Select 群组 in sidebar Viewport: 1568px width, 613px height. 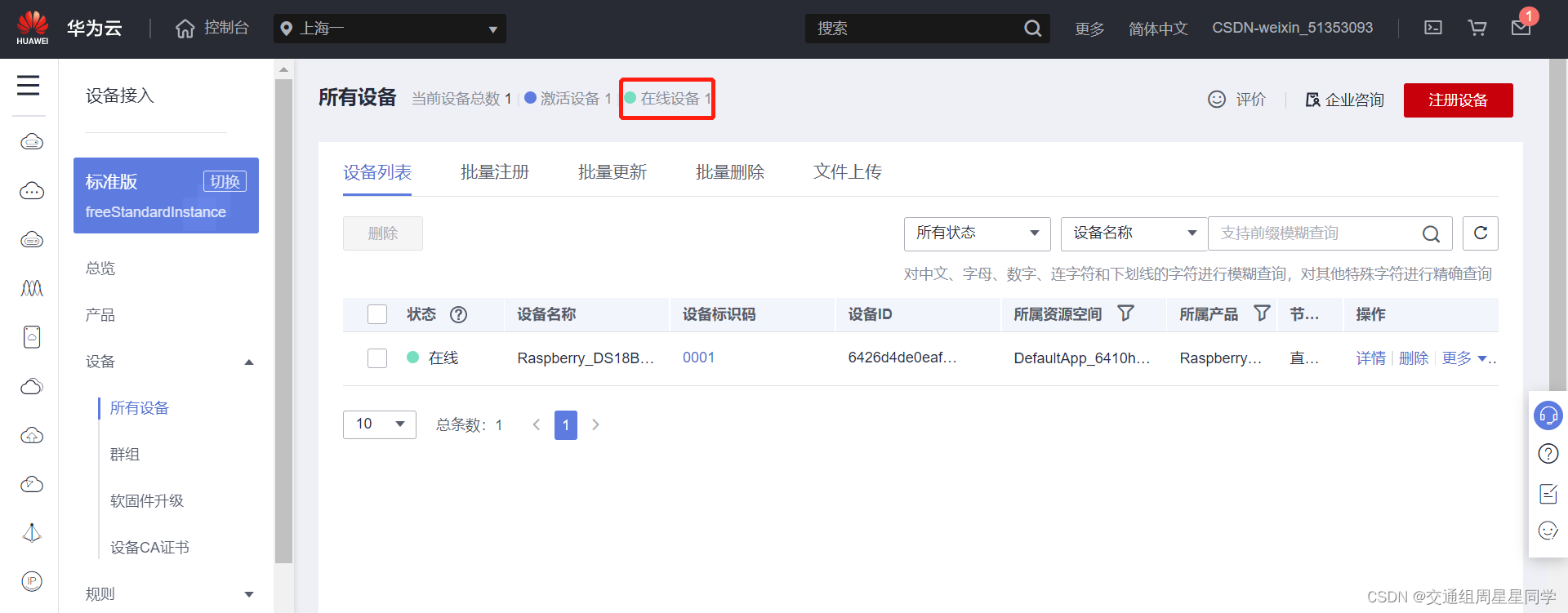click(x=125, y=455)
